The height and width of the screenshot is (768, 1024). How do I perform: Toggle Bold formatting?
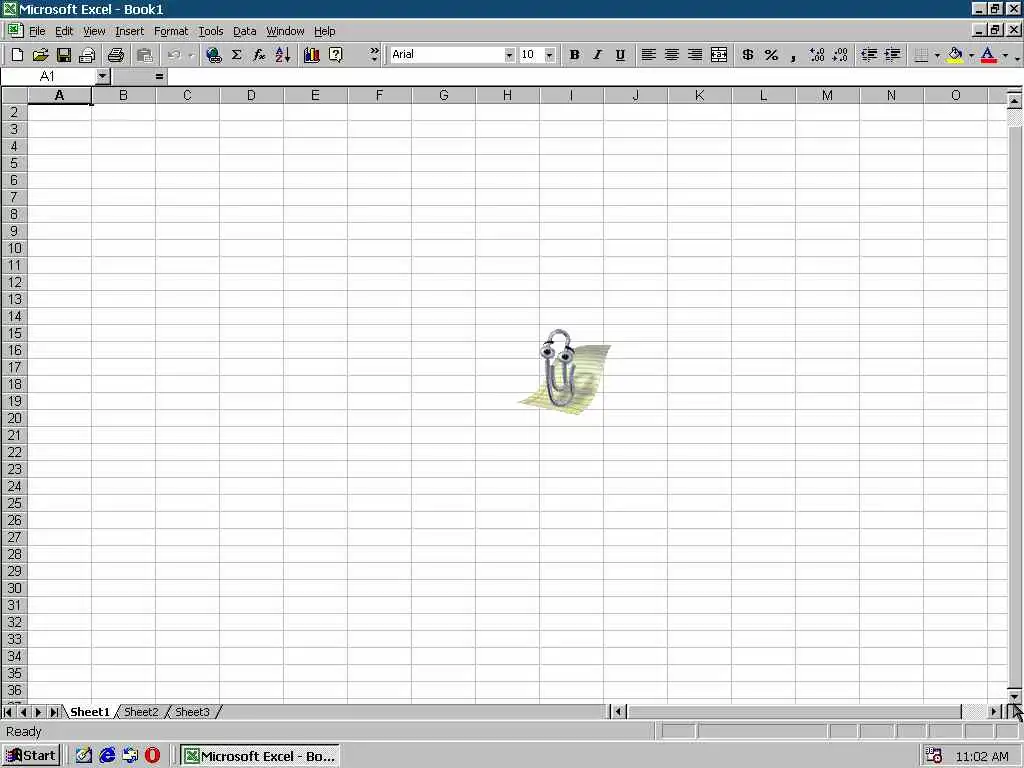tap(575, 55)
